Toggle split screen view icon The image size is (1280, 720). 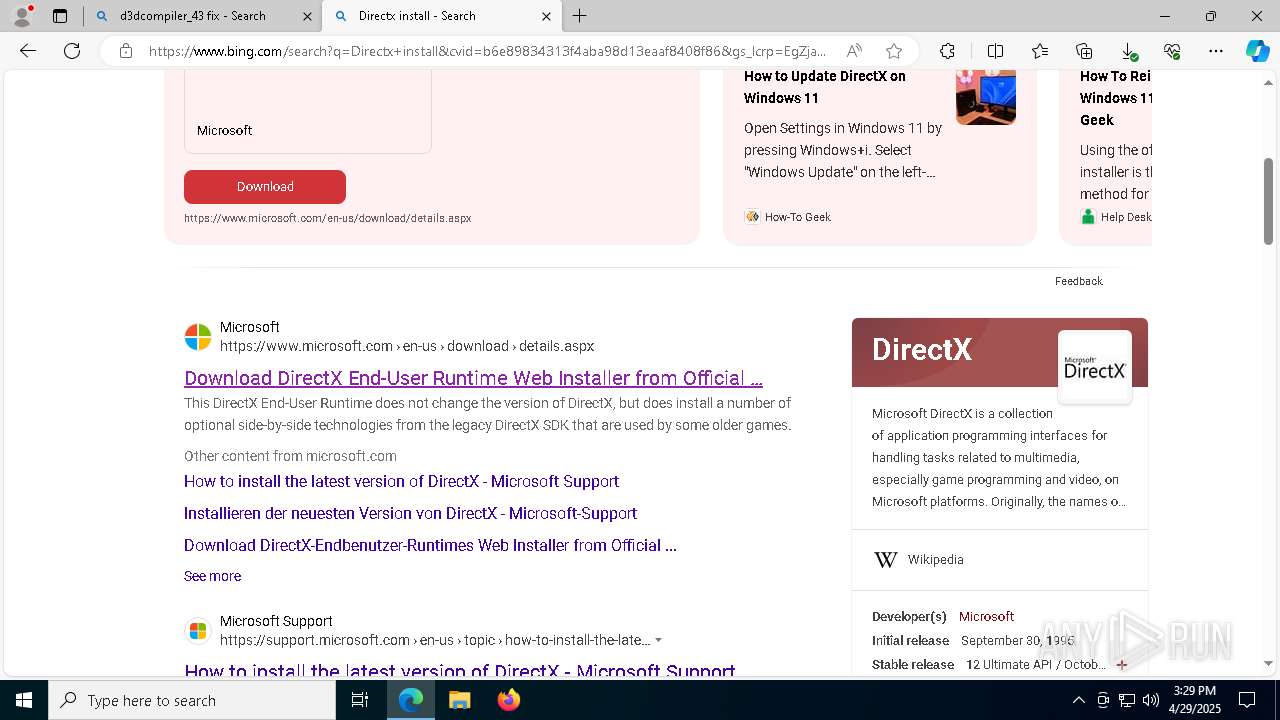click(995, 51)
